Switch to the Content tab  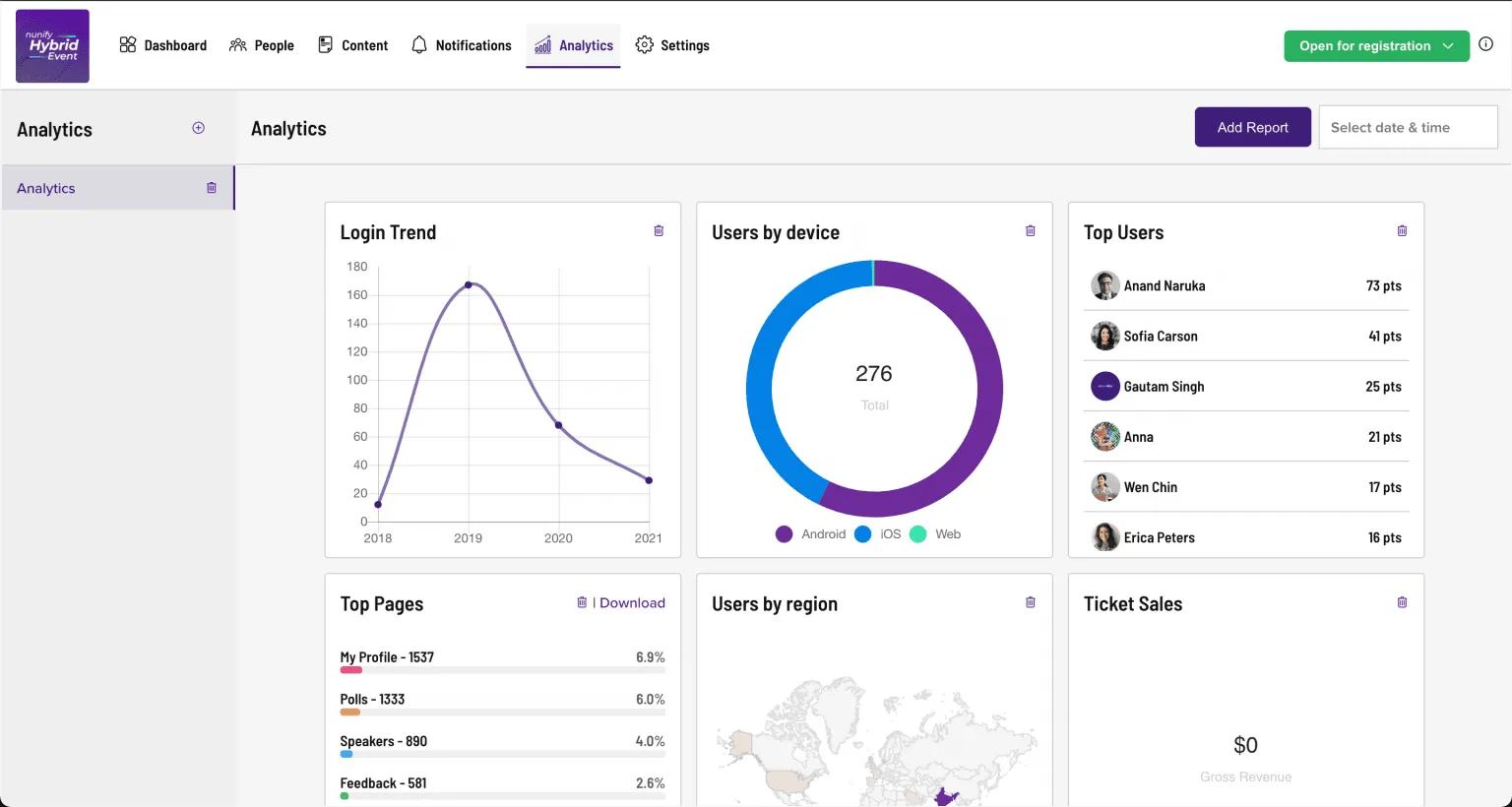pyautogui.click(x=353, y=45)
